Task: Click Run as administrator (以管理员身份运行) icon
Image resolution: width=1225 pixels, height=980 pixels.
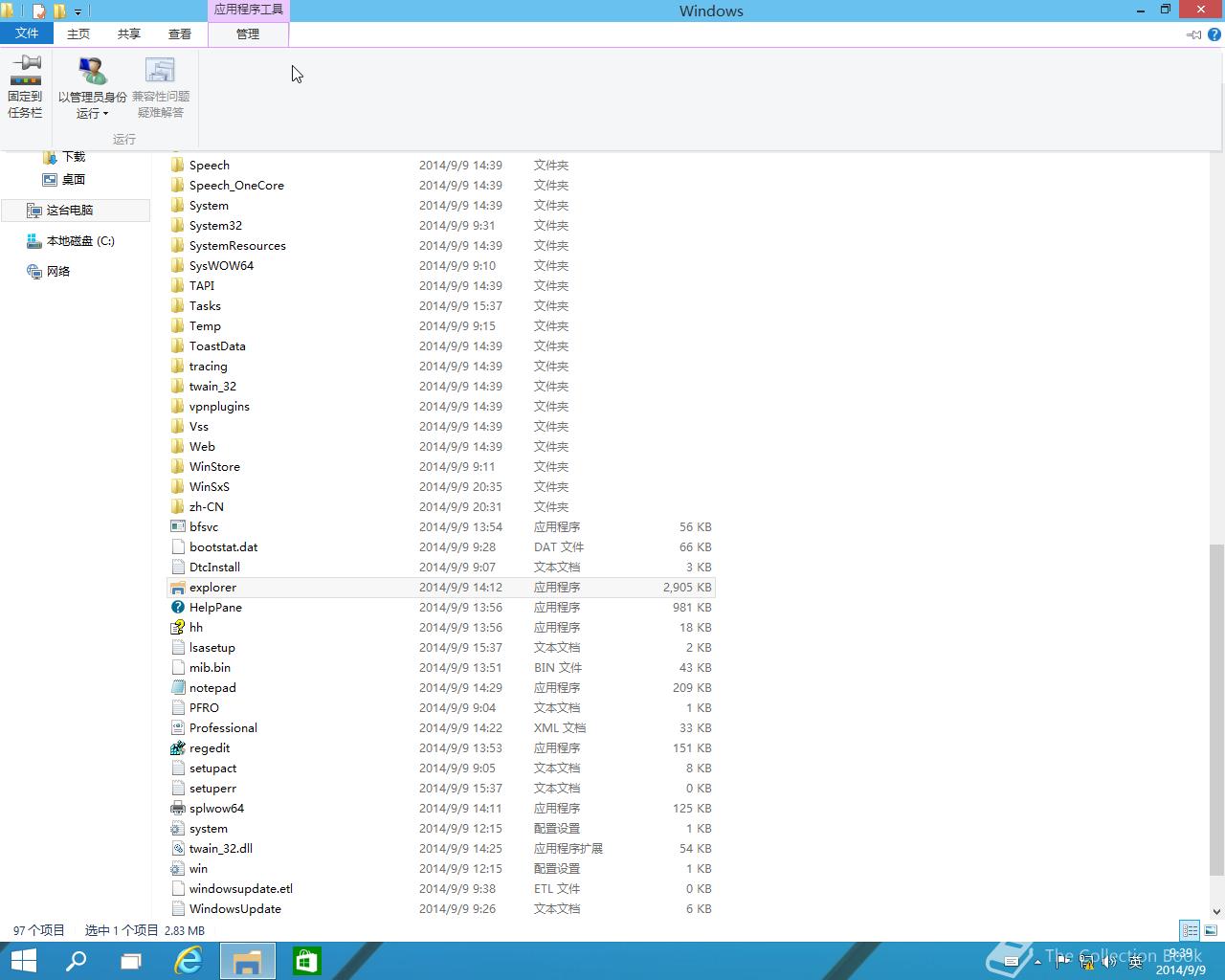Action: pyautogui.click(x=93, y=71)
